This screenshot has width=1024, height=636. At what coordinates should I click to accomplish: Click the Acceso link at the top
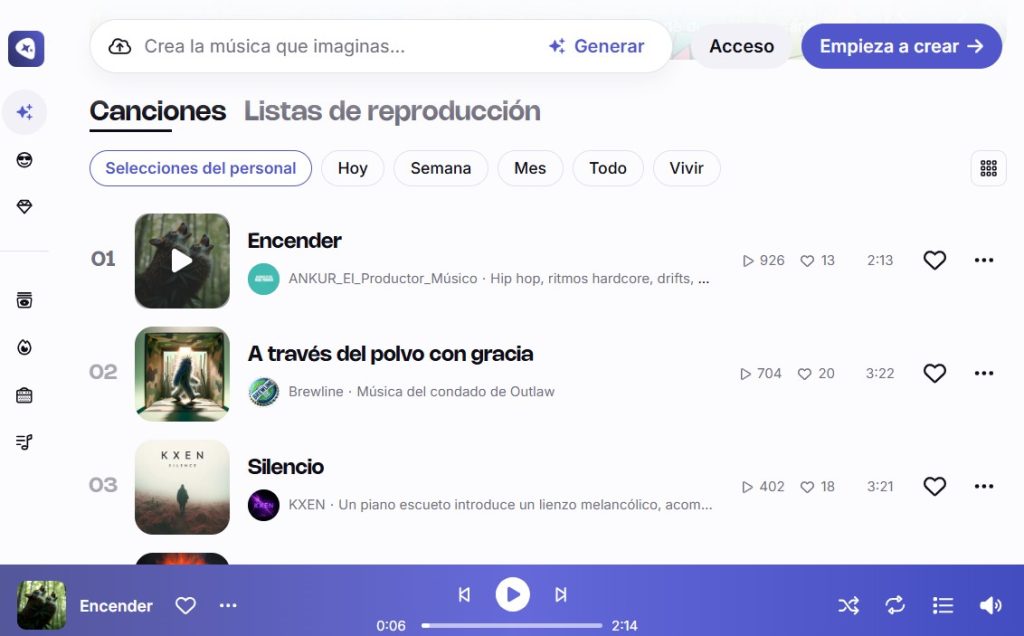click(741, 46)
